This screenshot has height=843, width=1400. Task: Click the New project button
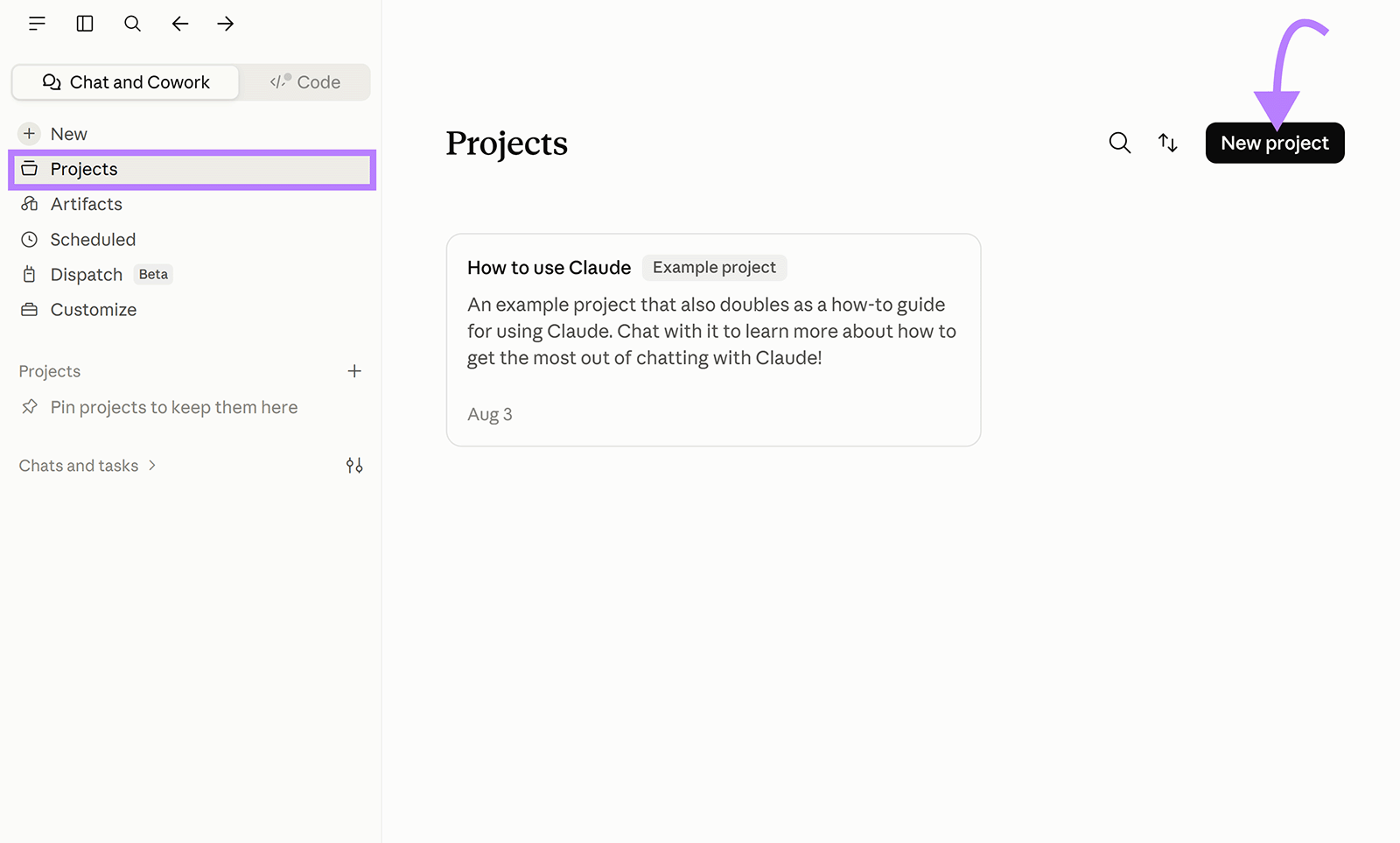[1275, 143]
